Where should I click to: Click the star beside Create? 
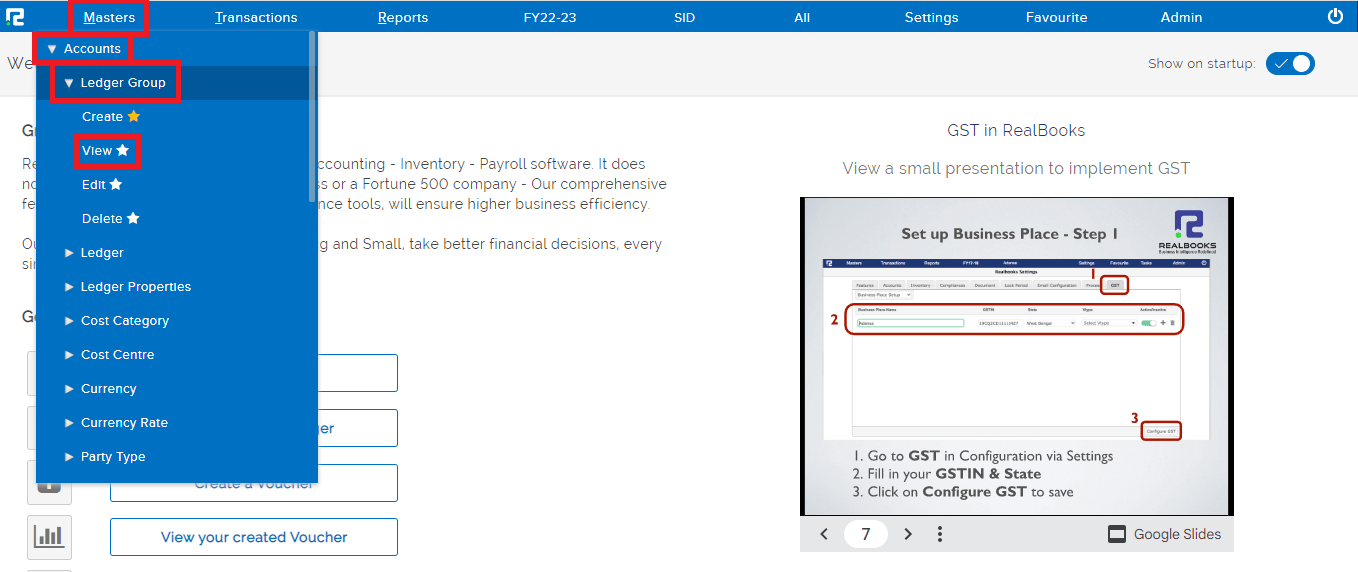134,117
